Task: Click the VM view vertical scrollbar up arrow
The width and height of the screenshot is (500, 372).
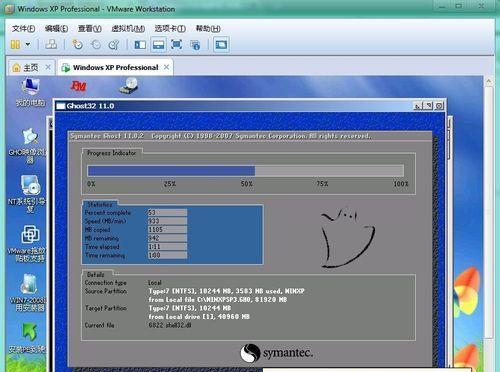Action: [x=488, y=81]
